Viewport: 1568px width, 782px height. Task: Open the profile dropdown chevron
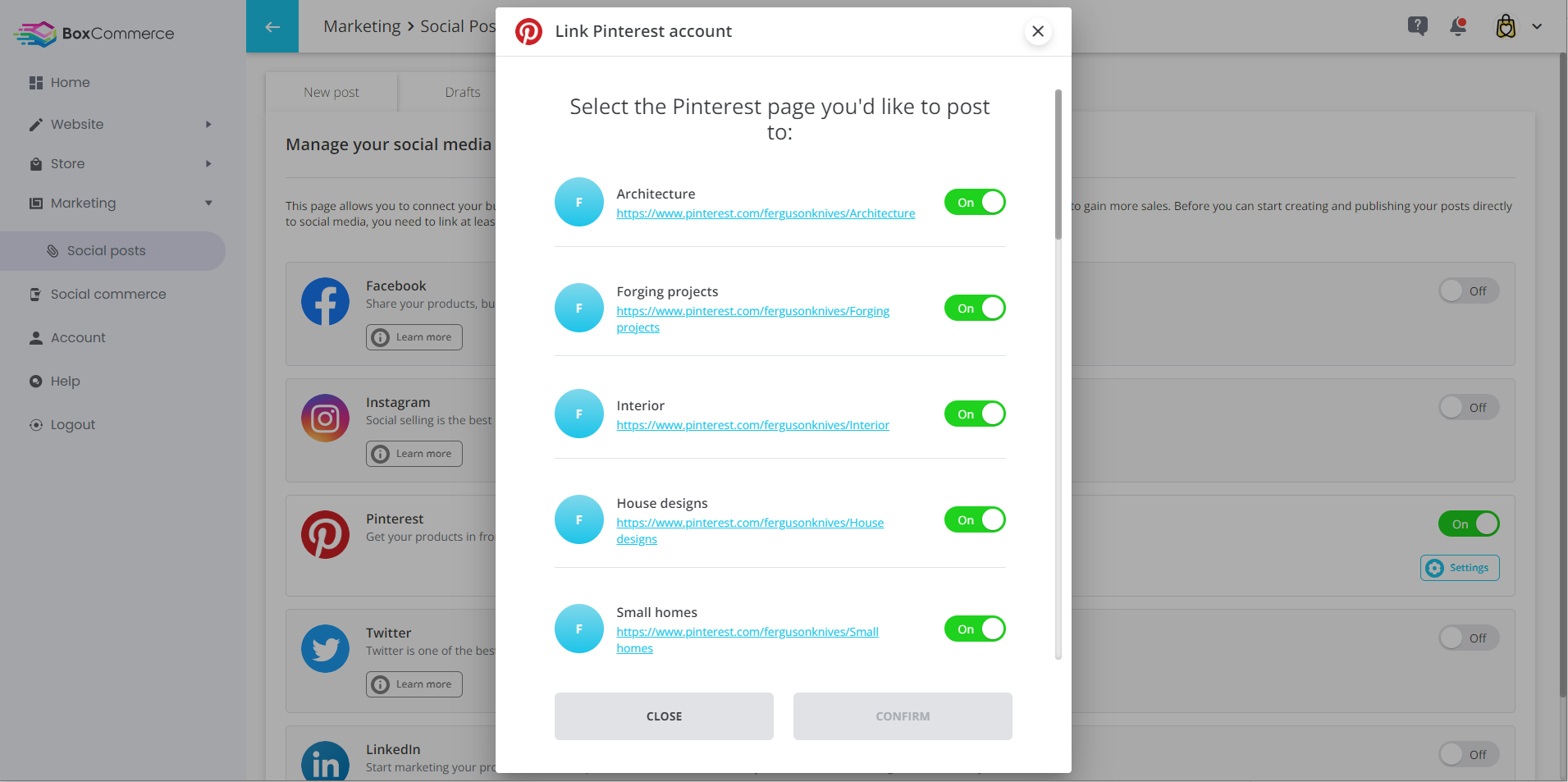(1537, 26)
